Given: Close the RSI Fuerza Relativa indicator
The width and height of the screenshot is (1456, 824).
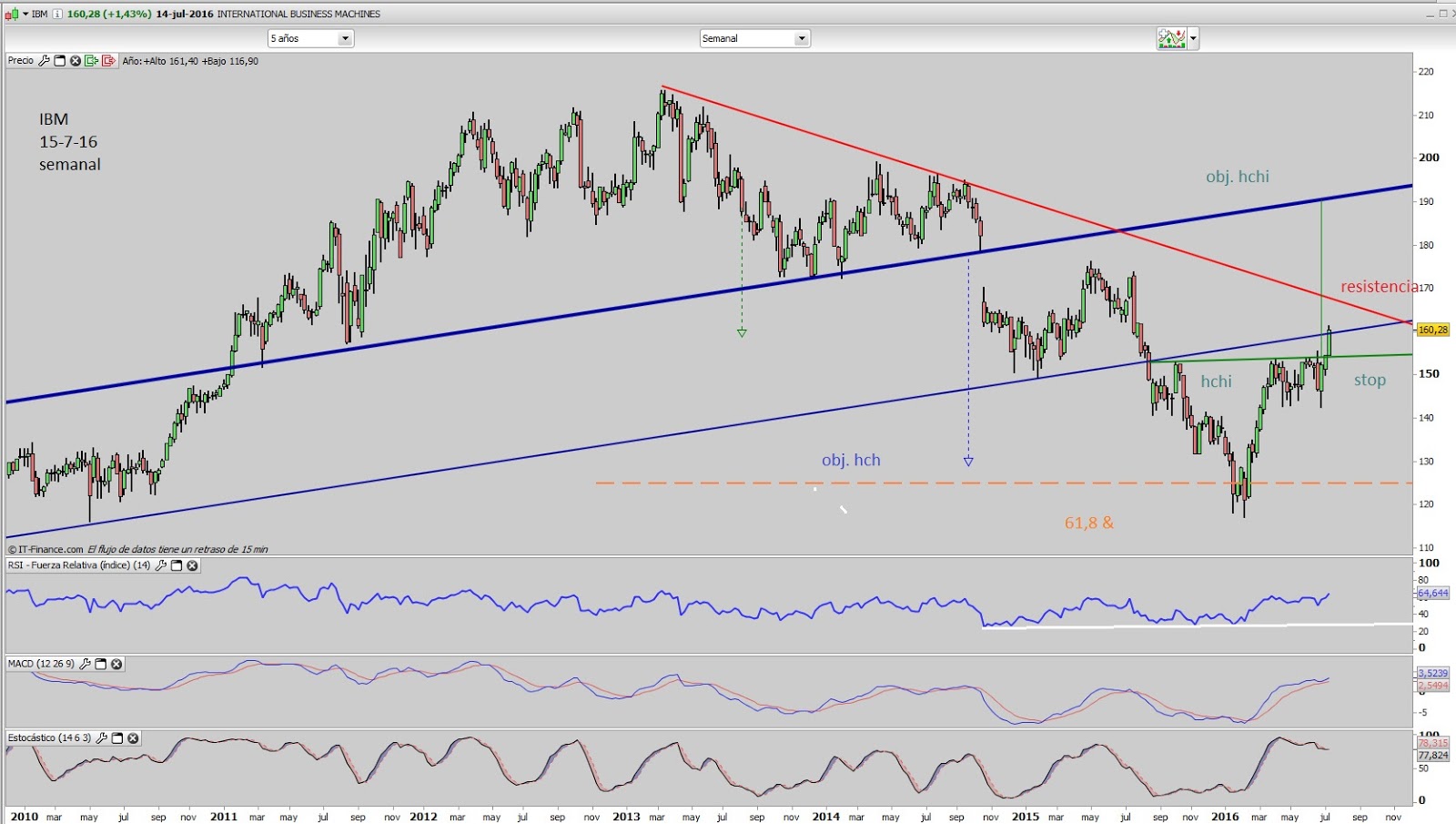Looking at the screenshot, I should [x=193, y=565].
